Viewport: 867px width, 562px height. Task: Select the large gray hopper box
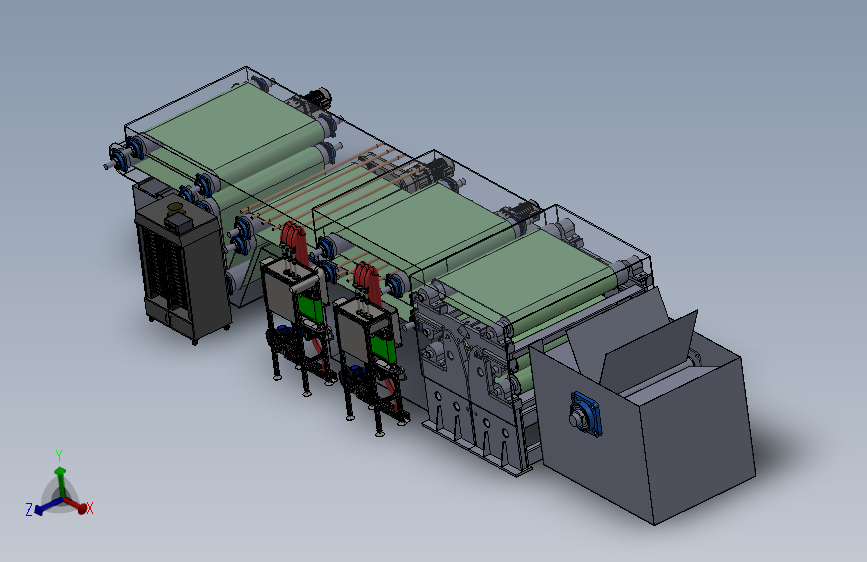(644, 420)
